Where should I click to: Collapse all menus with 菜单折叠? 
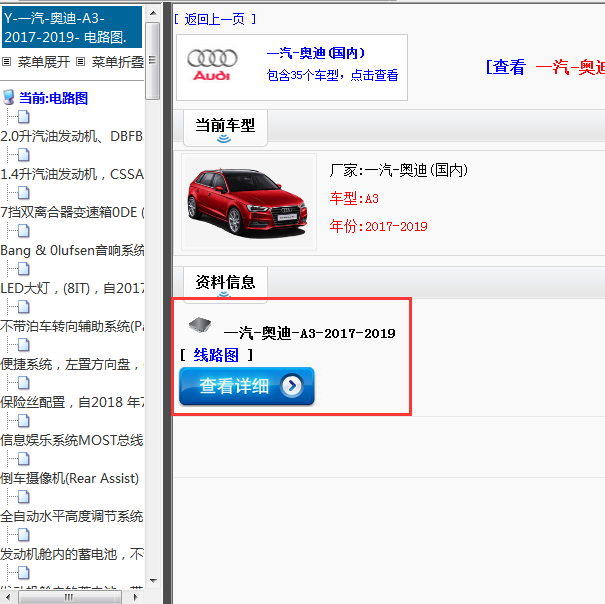118,62
